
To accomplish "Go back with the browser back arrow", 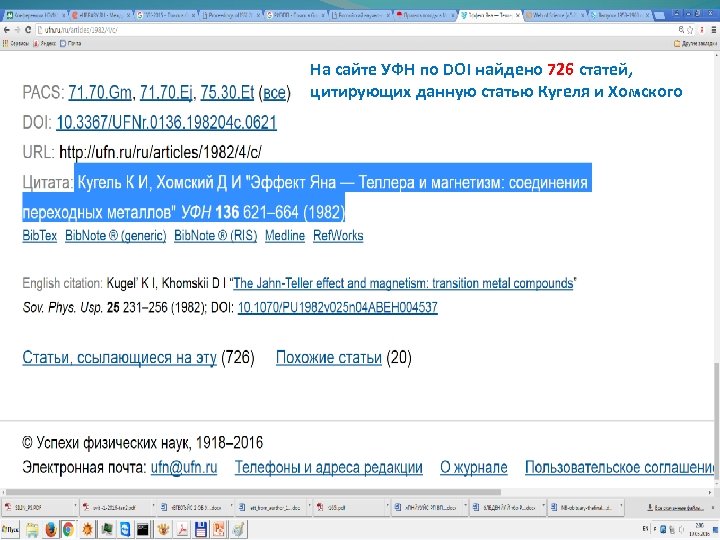I will [x=6, y=30].
